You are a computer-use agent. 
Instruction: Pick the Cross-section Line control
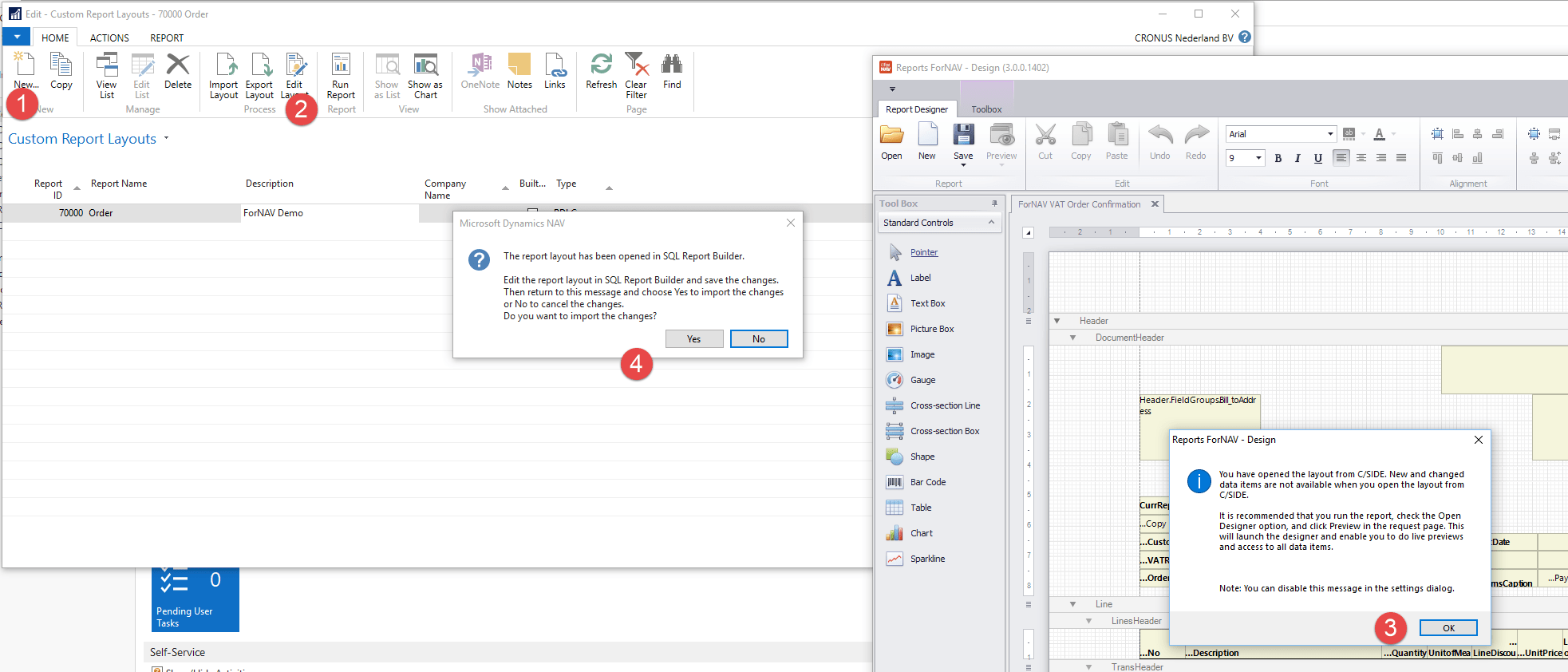point(944,405)
